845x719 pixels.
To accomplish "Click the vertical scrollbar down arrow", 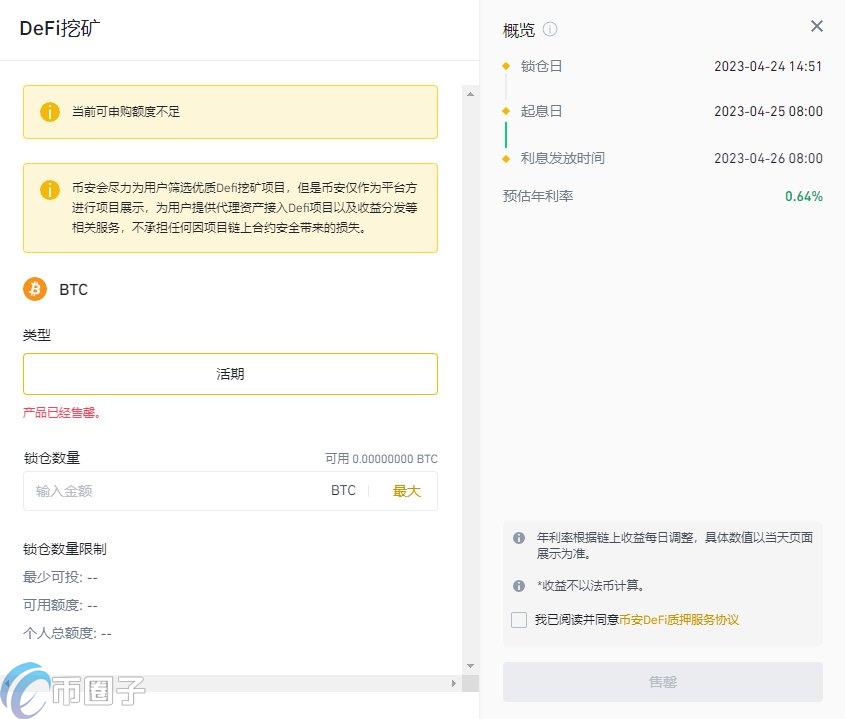I will [470, 666].
